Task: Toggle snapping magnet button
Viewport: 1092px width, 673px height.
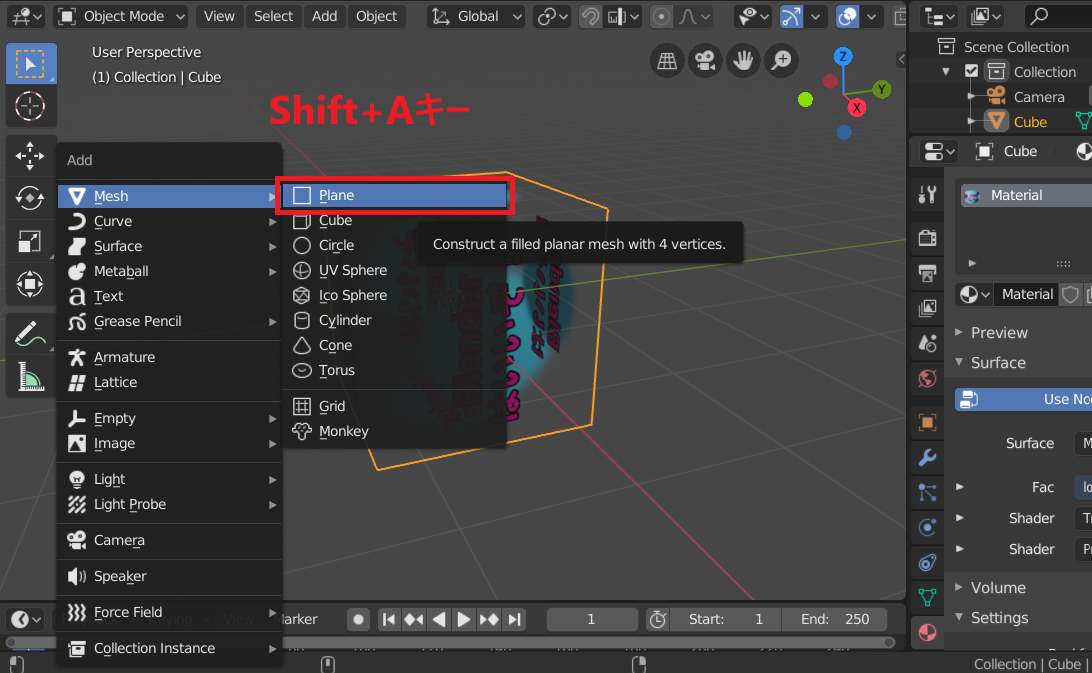Action: pos(590,16)
